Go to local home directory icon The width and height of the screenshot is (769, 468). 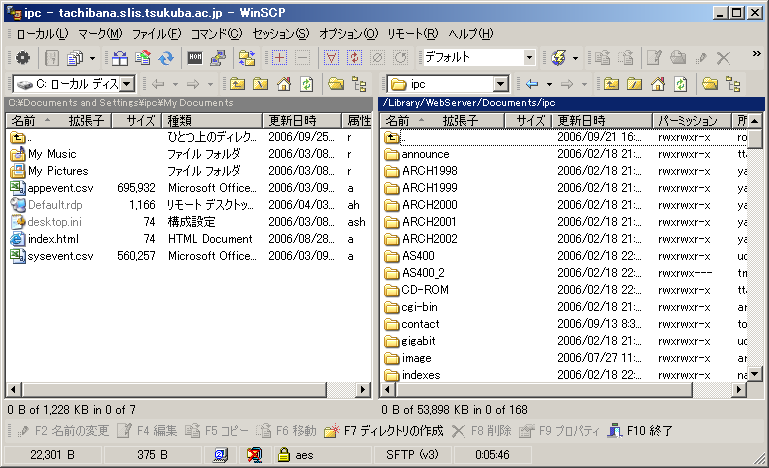[284, 84]
